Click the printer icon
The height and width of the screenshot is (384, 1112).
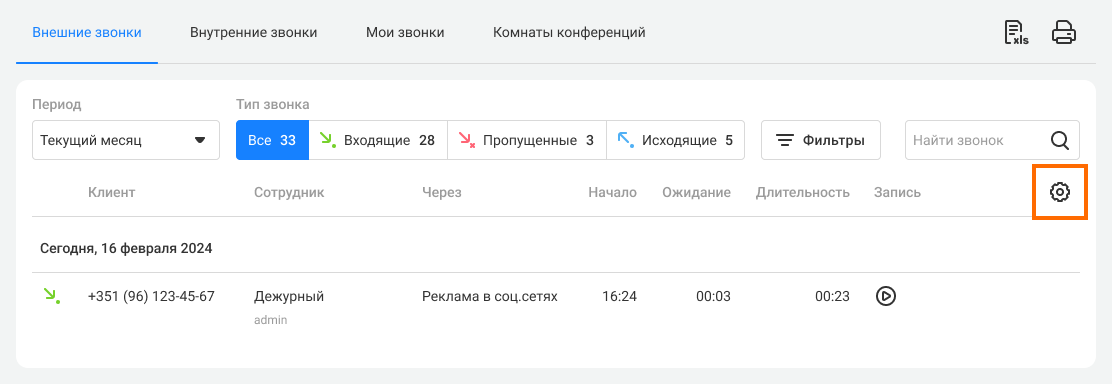(x=1064, y=33)
